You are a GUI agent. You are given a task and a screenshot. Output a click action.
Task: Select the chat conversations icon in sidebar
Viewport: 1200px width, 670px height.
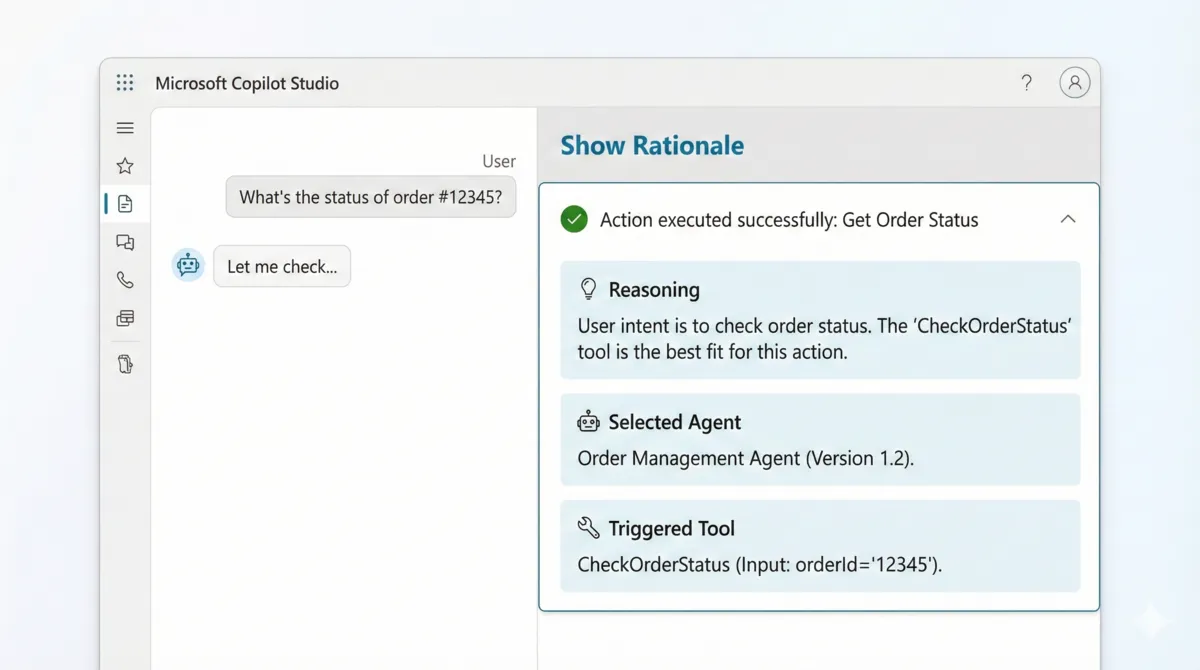pyautogui.click(x=124, y=241)
